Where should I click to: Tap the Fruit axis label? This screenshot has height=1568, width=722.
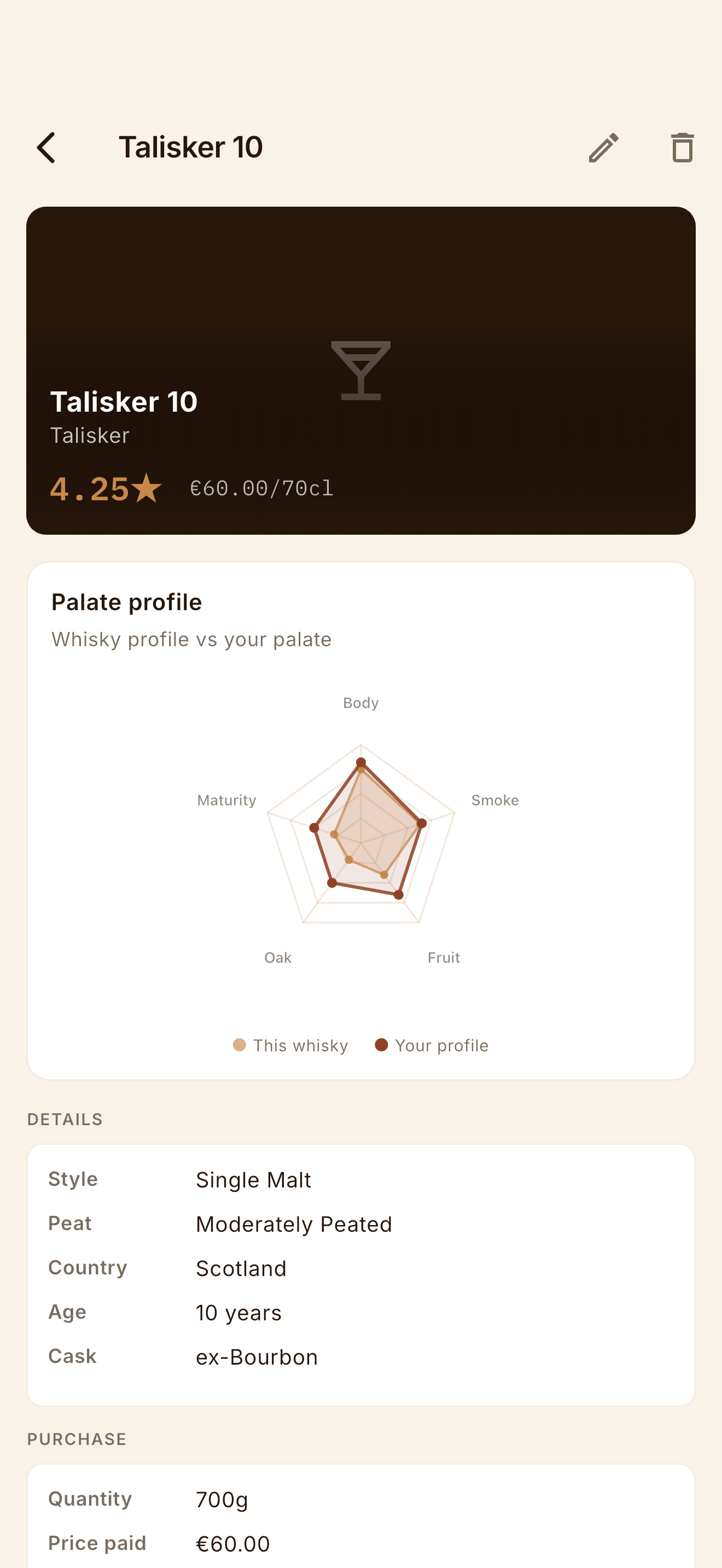pyautogui.click(x=444, y=957)
